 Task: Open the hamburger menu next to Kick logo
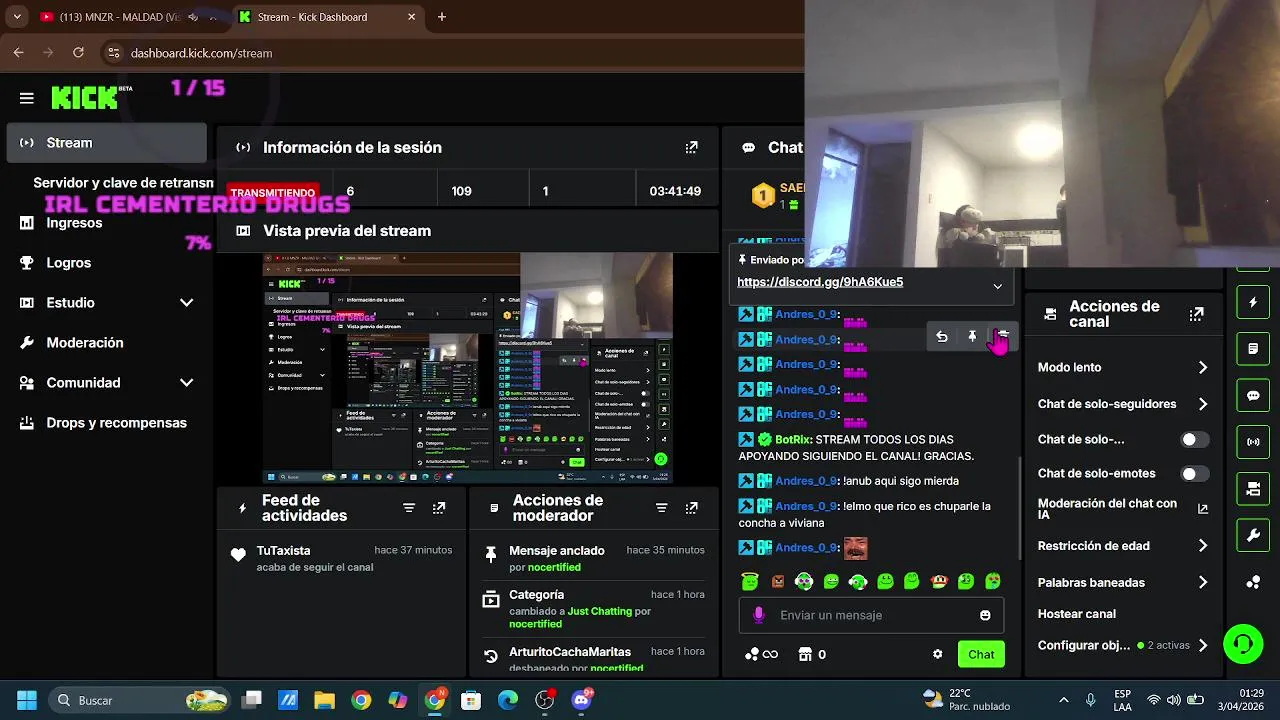(x=27, y=98)
